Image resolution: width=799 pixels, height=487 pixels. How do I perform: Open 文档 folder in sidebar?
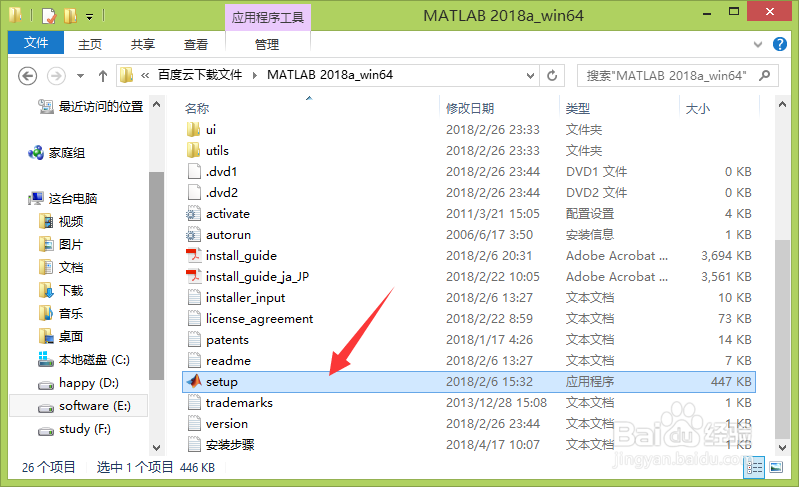point(61,267)
